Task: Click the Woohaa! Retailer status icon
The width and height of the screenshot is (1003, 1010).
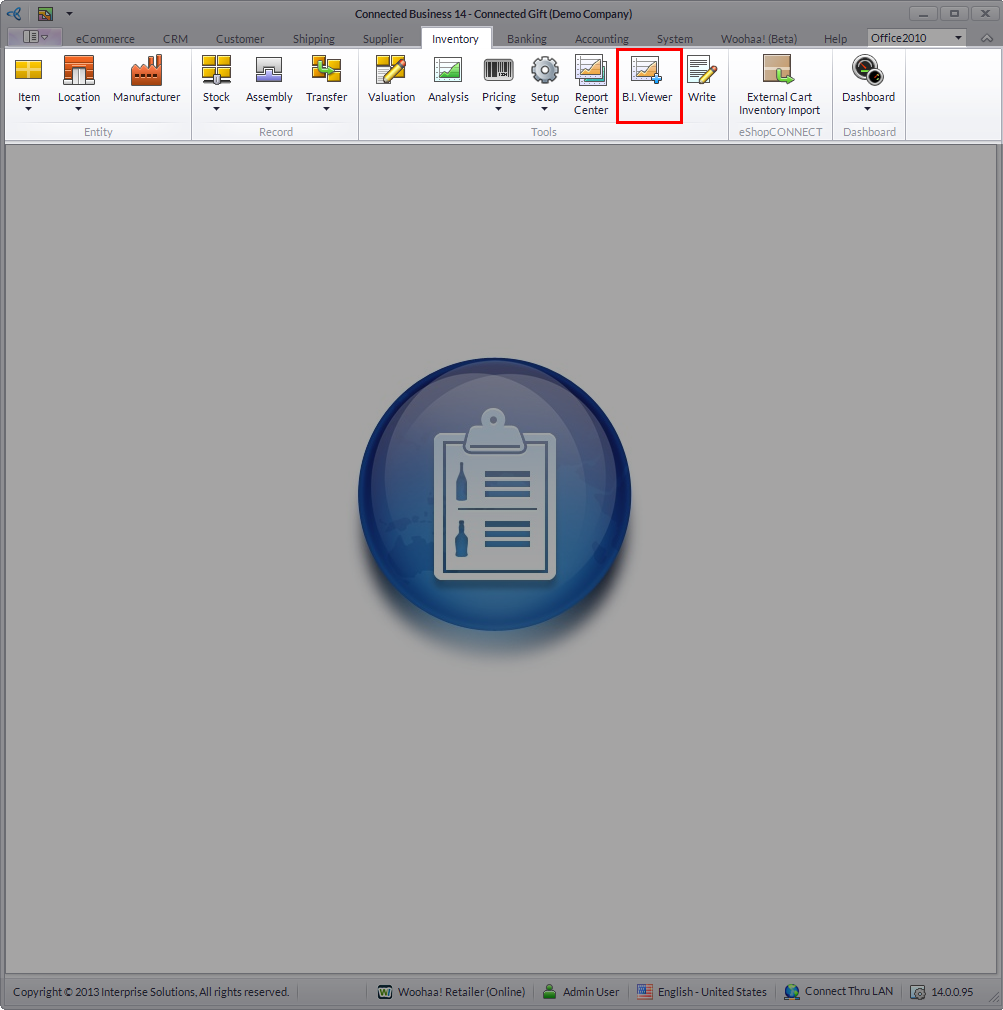Action: click(385, 992)
